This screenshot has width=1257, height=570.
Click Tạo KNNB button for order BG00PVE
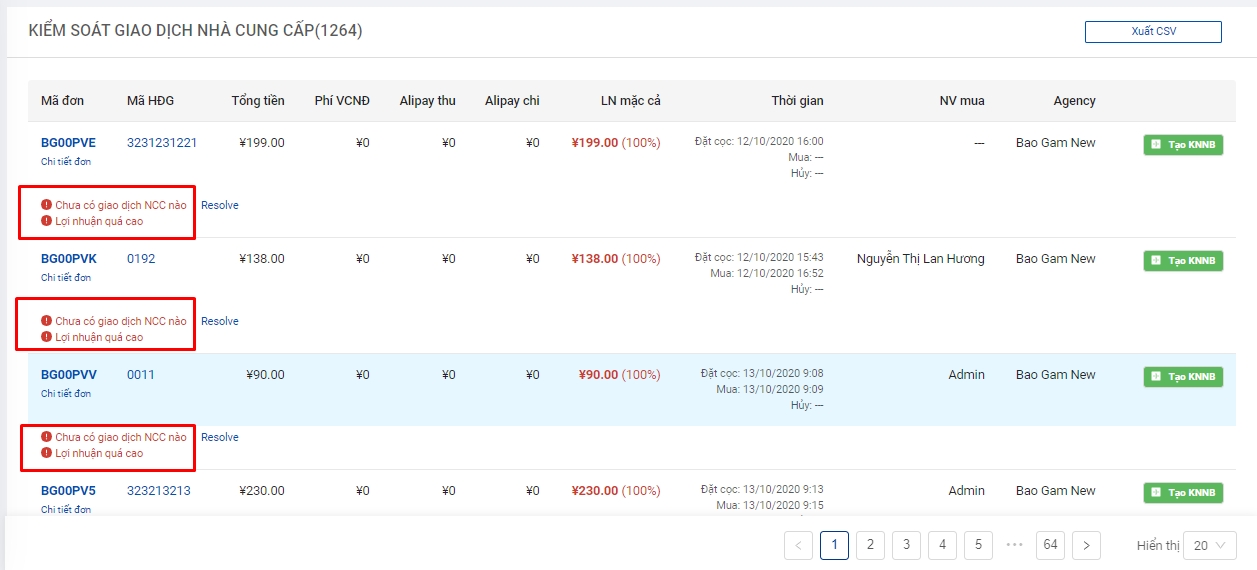coord(1183,145)
